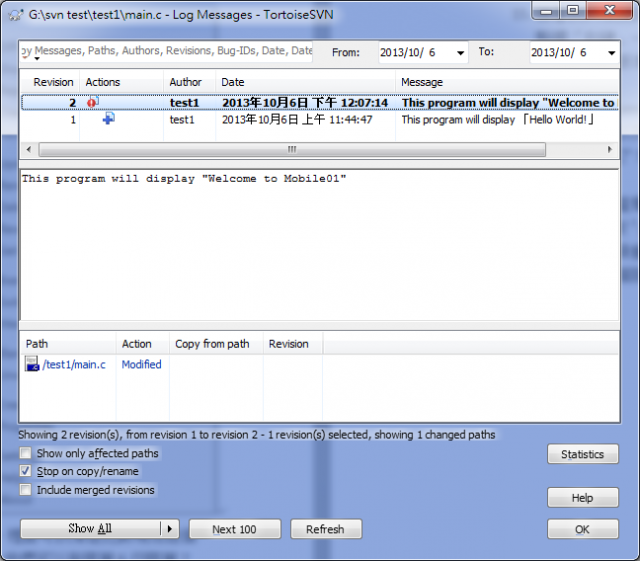
Task: Enable Include merged revisions checkbox
Action: [x=26, y=489]
